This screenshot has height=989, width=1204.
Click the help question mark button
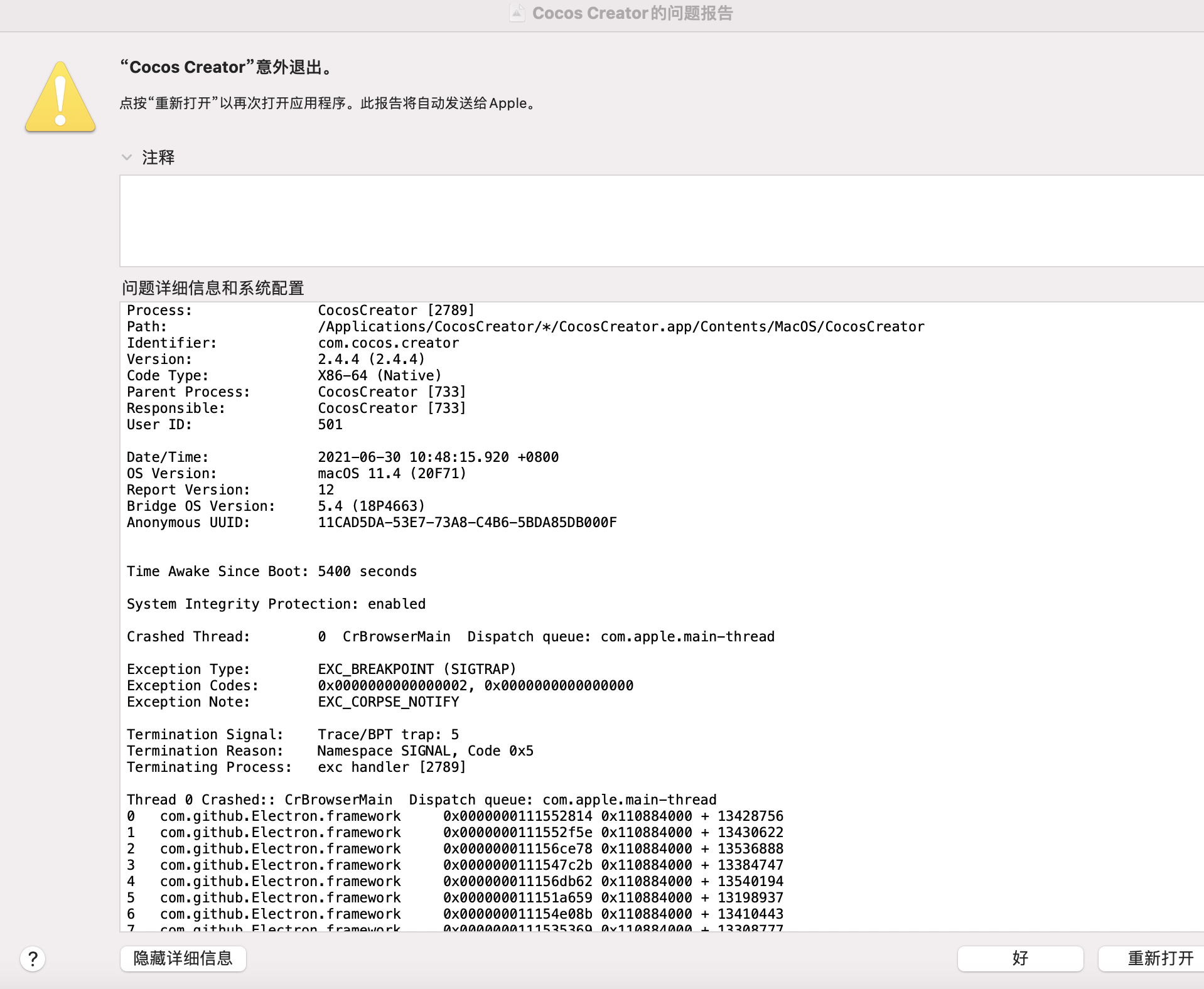pyautogui.click(x=33, y=958)
